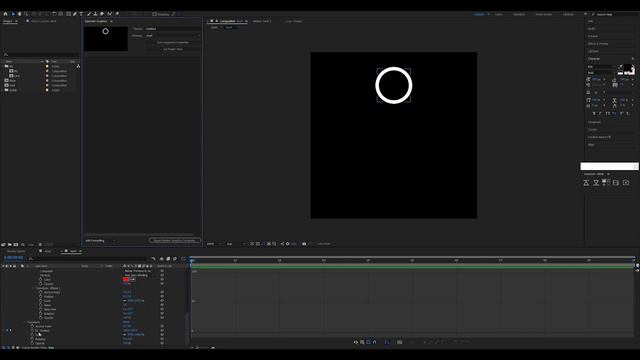Toggle the stopwatch for shape Color property
Image resolution: width=640 pixels, height=360 pixels.
[40, 280]
